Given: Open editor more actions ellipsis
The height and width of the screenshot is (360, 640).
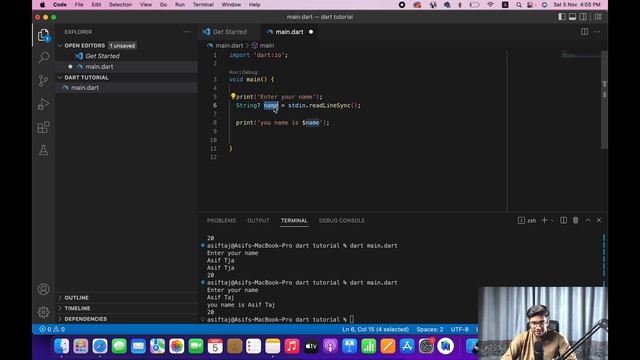Looking at the screenshot, I should click(x=597, y=32).
